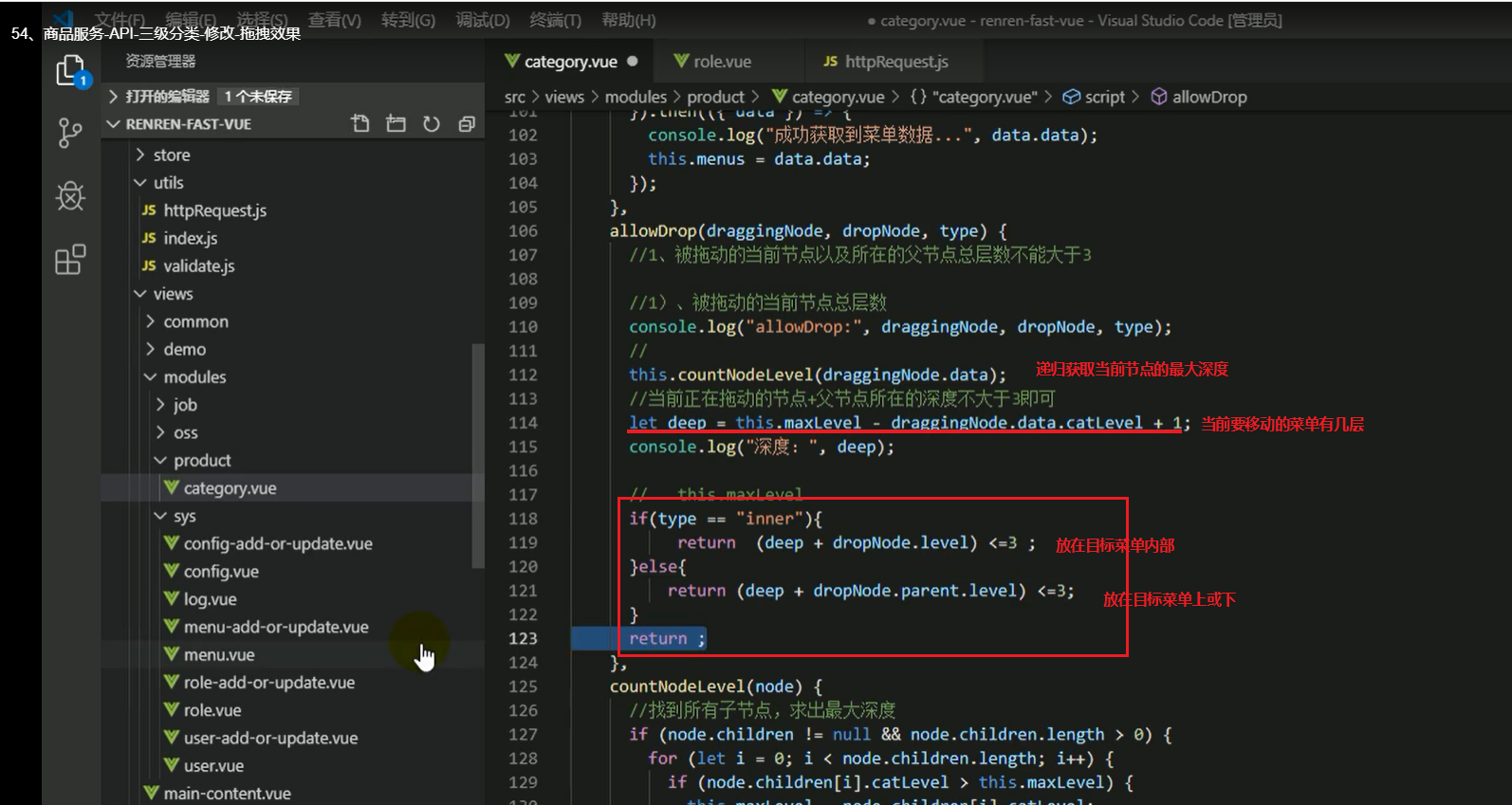Collapse the sys folder
Viewport: 1512px width, 805px height.
point(160,516)
